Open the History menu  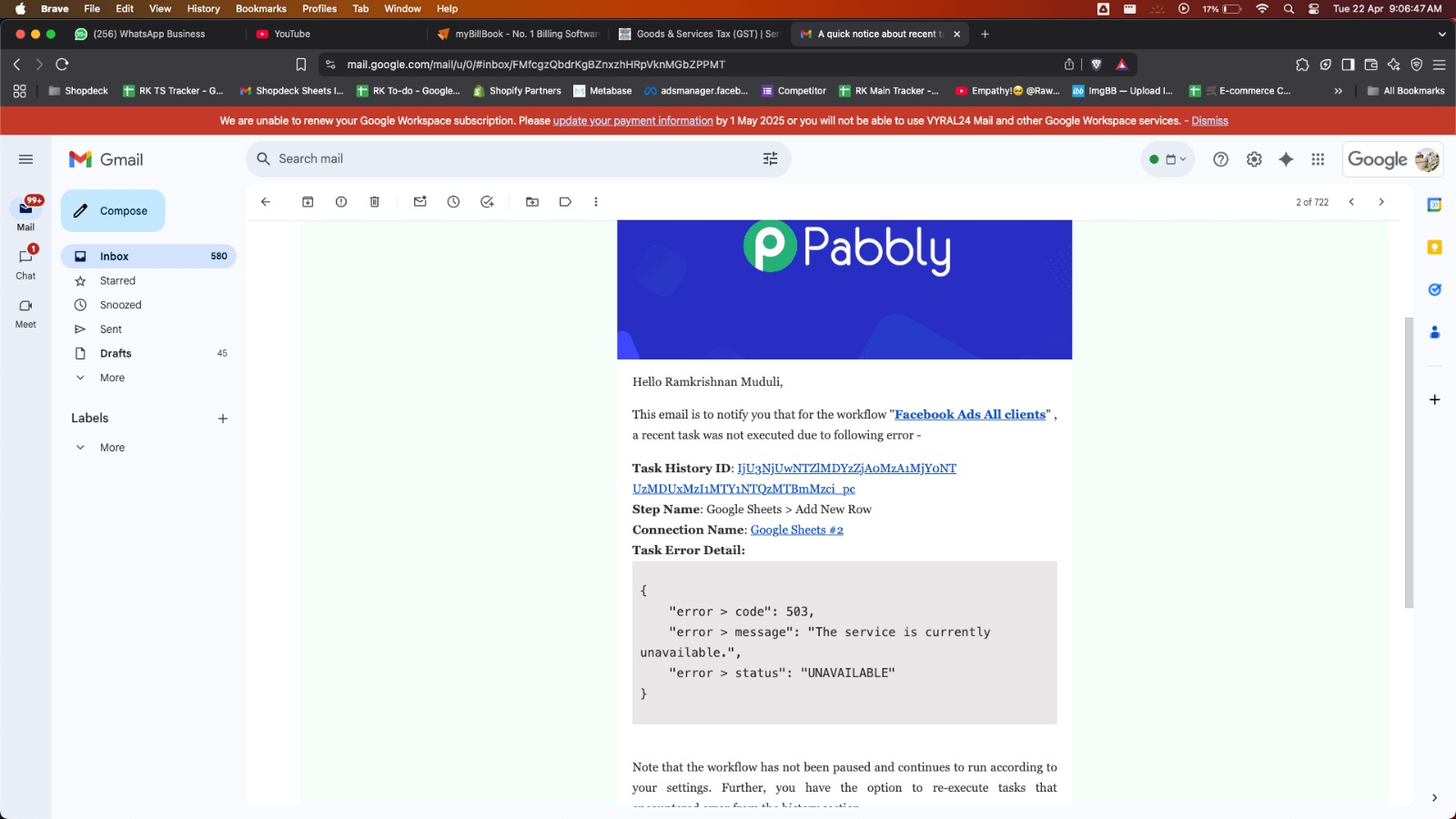point(203,8)
